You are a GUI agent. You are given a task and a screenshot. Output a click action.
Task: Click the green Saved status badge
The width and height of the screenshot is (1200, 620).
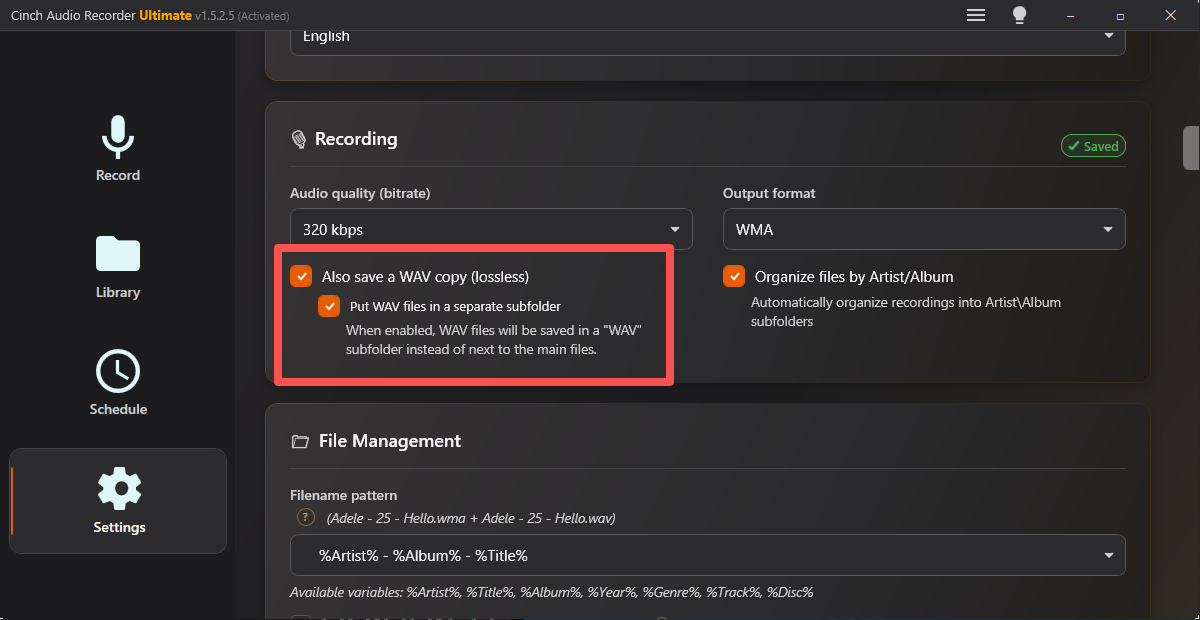1093,146
